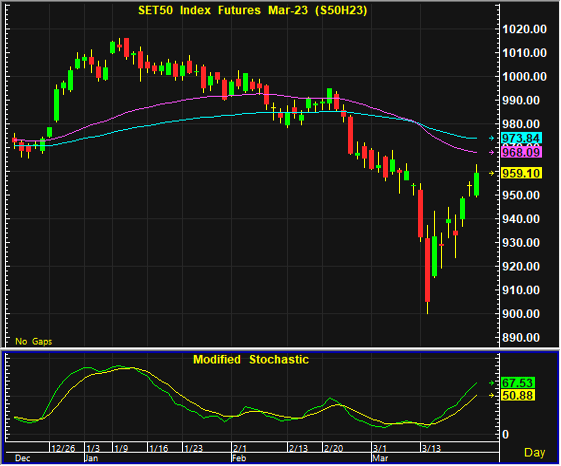Screen dimensions: 561x466
Task: Click the SET50 Index Futures chart title
Action: [253, 10]
